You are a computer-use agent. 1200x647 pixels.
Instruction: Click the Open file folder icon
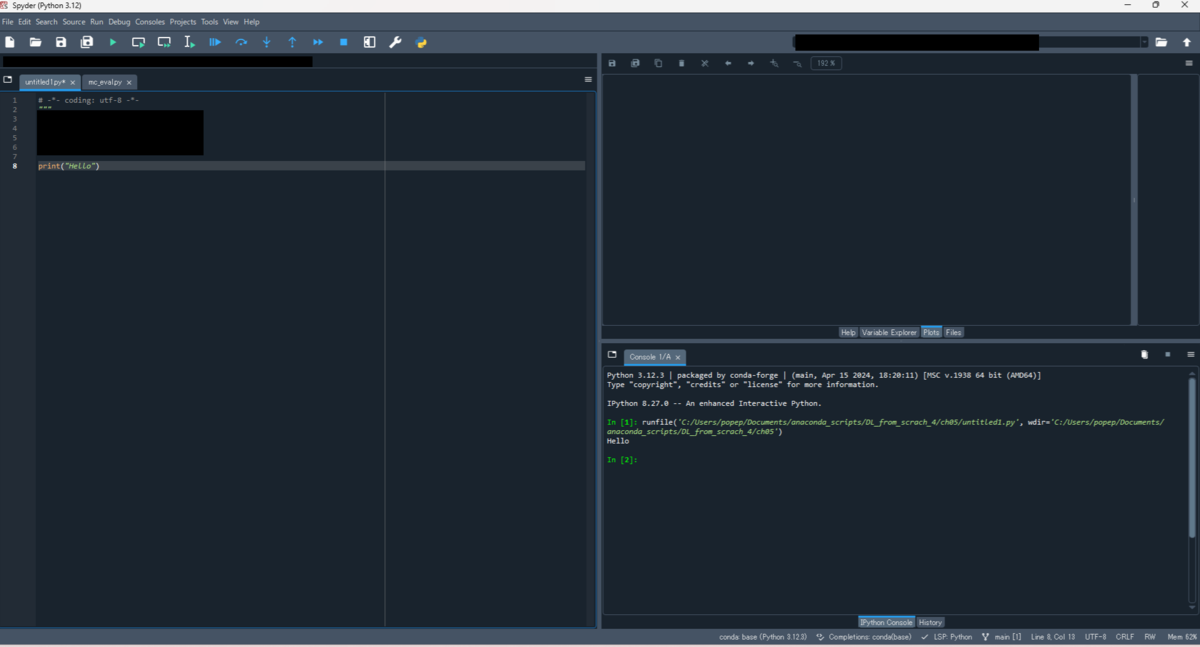(x=35, y=42)
